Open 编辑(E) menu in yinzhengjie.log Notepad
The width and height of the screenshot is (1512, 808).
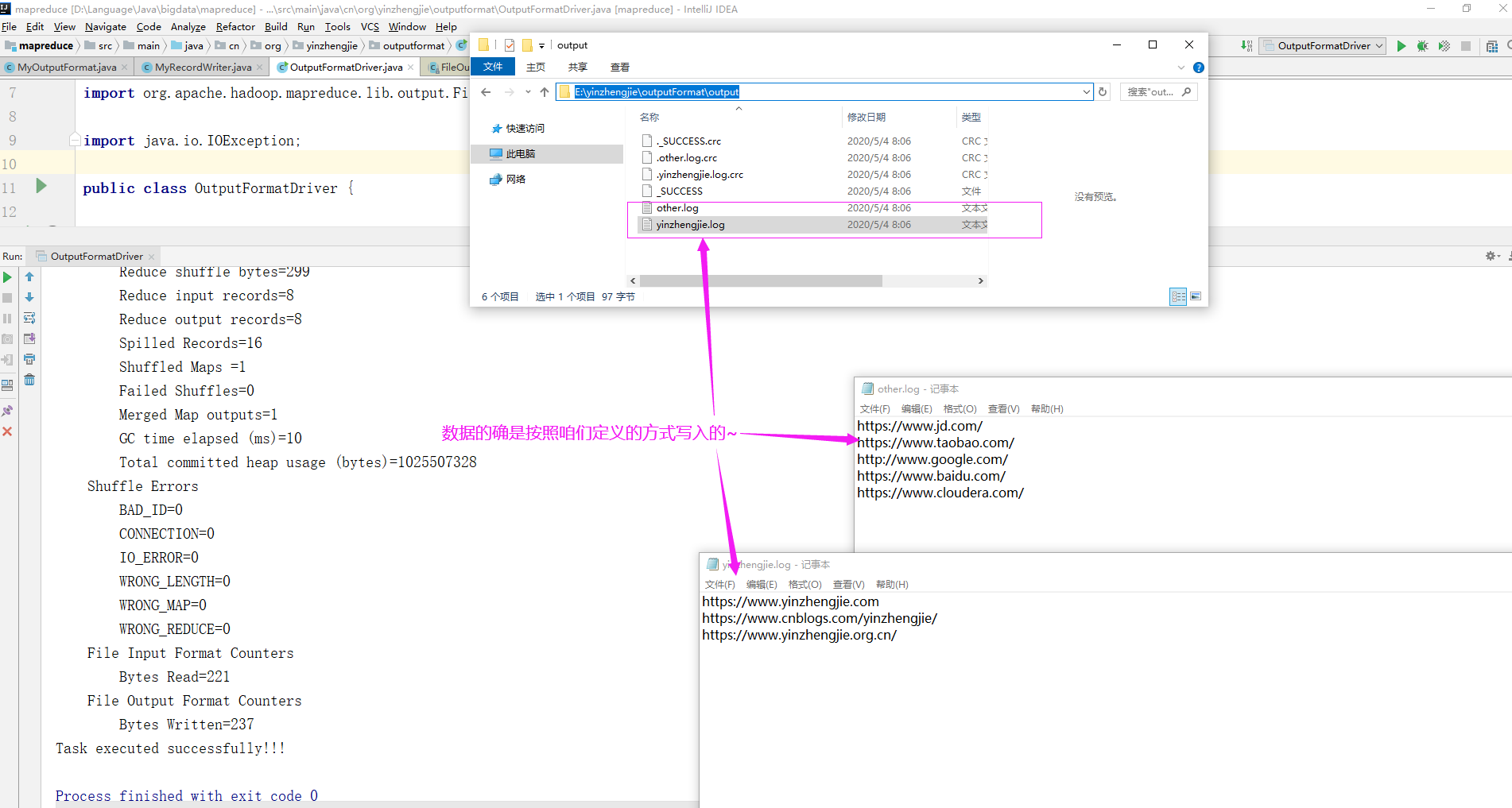point(762,585)
